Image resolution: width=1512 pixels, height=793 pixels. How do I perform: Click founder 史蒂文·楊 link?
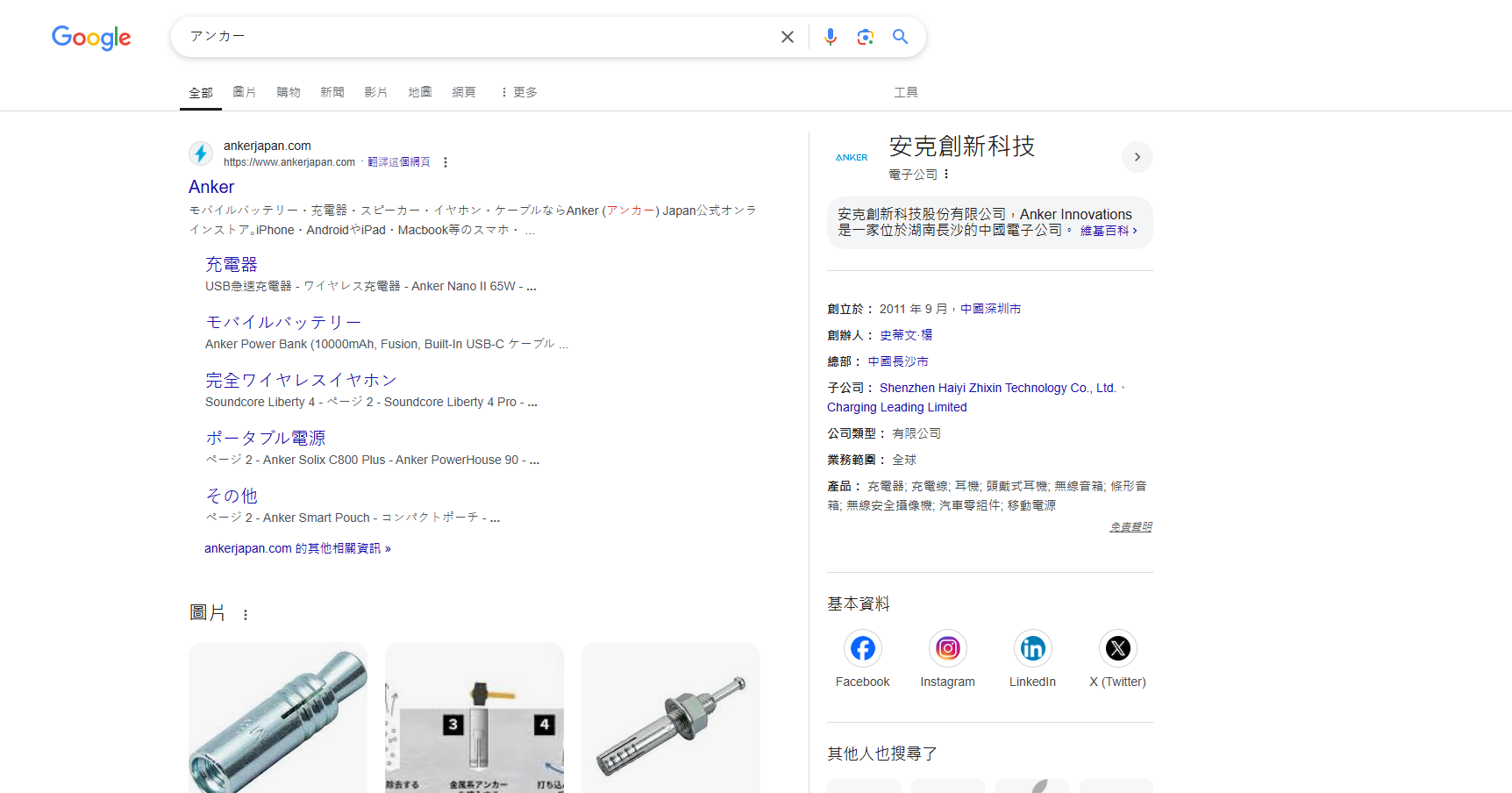point(906,335)
